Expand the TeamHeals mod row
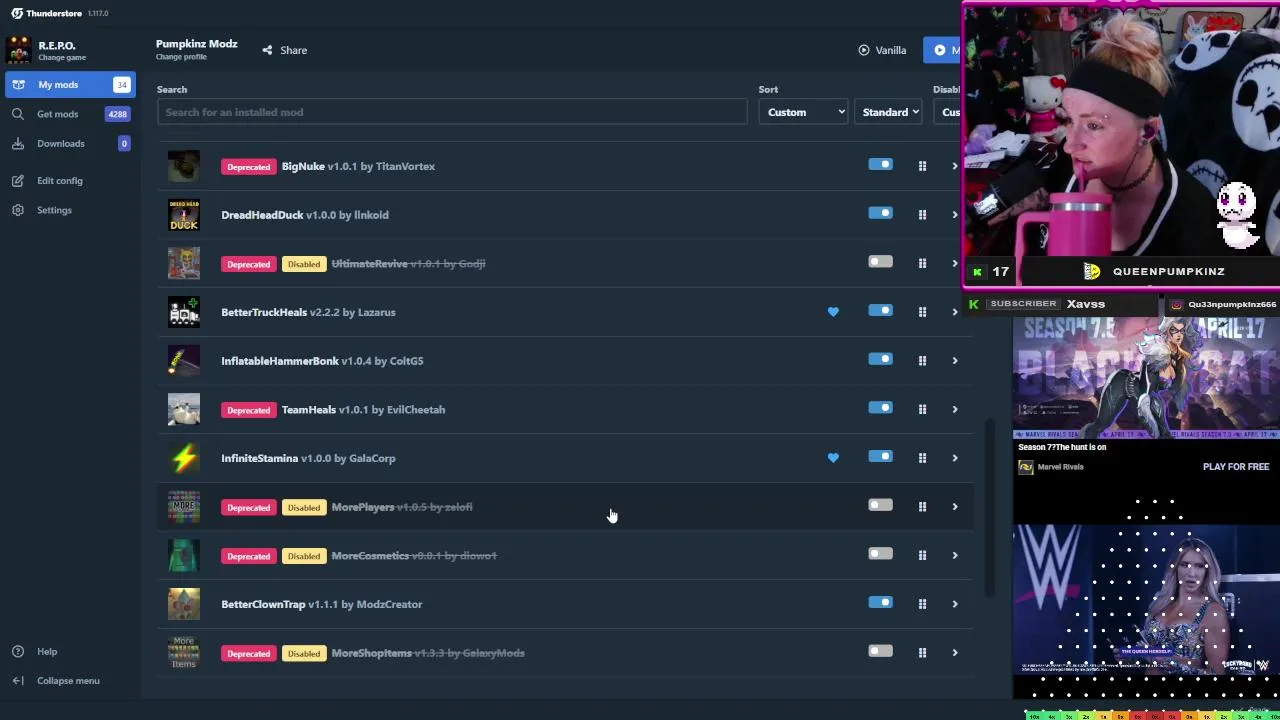 pos(954,409)
